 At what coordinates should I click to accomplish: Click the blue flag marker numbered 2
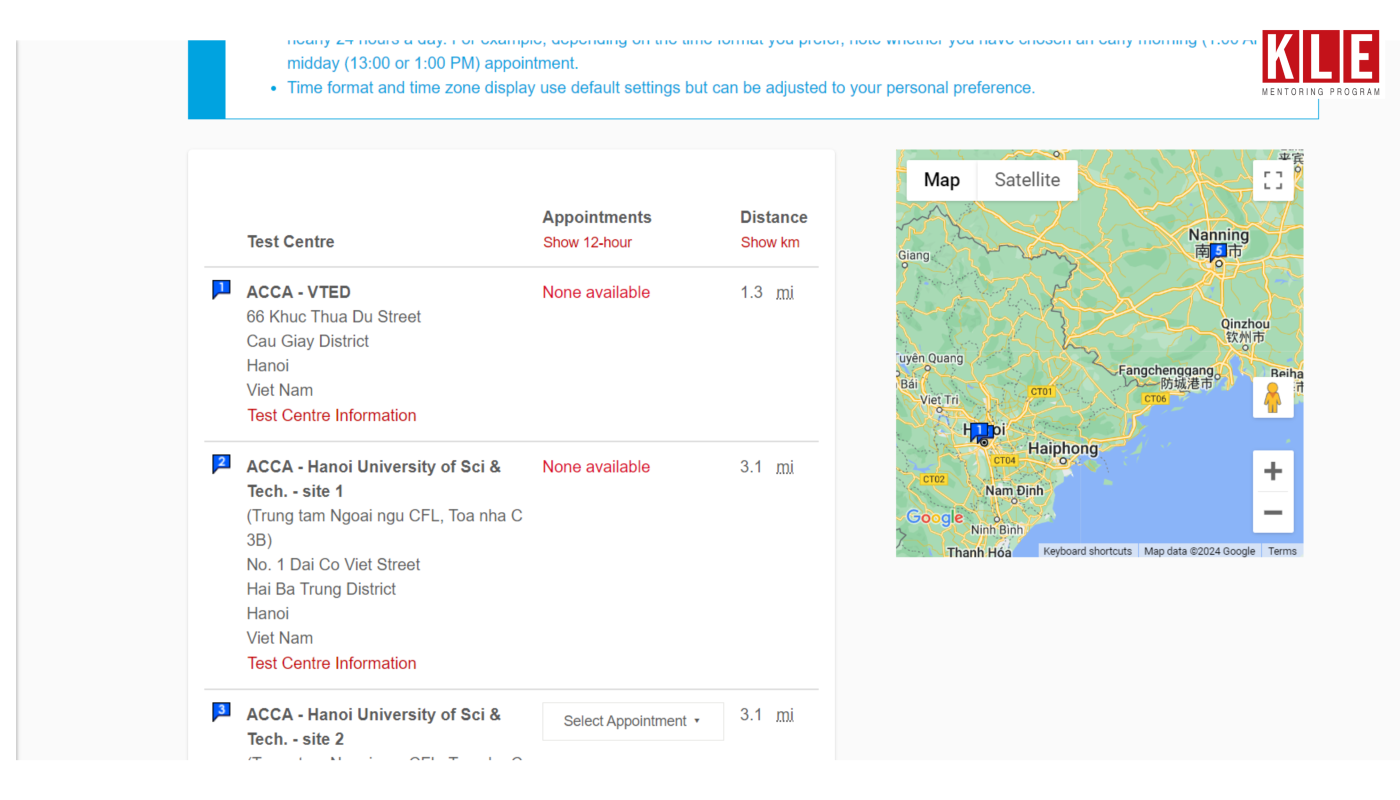pyautogui.click(x=221, y=464)
